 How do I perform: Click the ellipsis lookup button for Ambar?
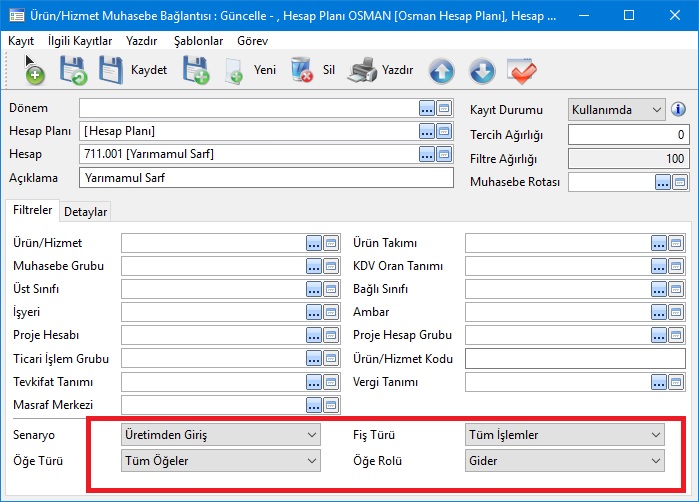[658, 313]
